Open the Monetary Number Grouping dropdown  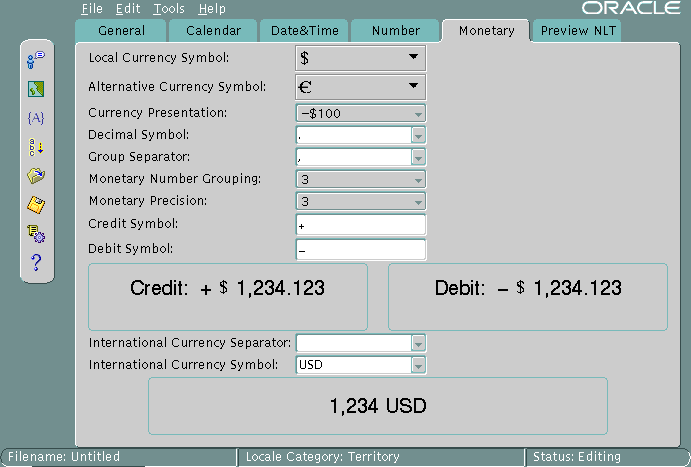point(419,179)
